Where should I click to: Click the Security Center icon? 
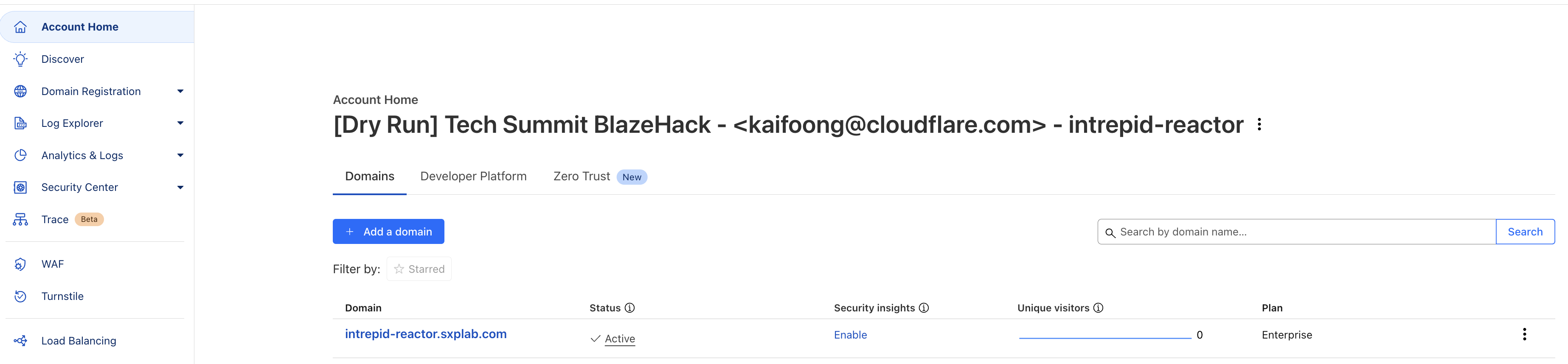point(20,188)
